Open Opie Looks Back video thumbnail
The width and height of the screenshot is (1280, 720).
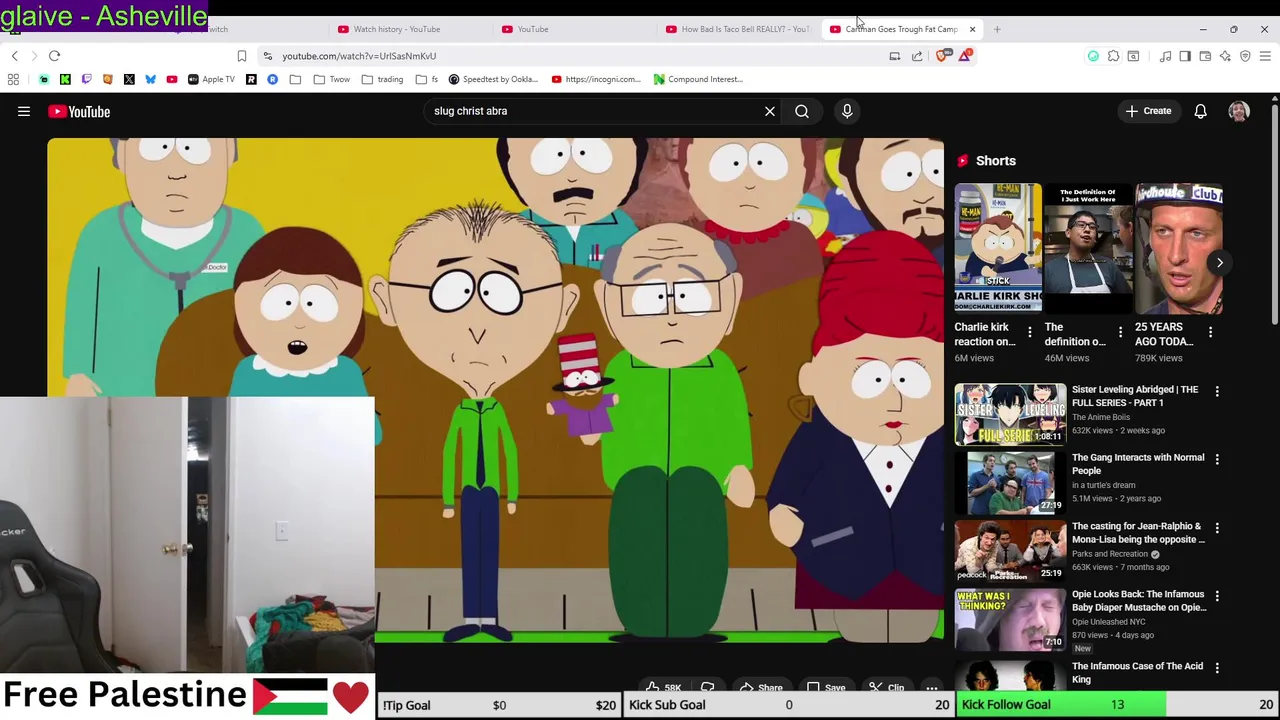tap(1010, 619)
